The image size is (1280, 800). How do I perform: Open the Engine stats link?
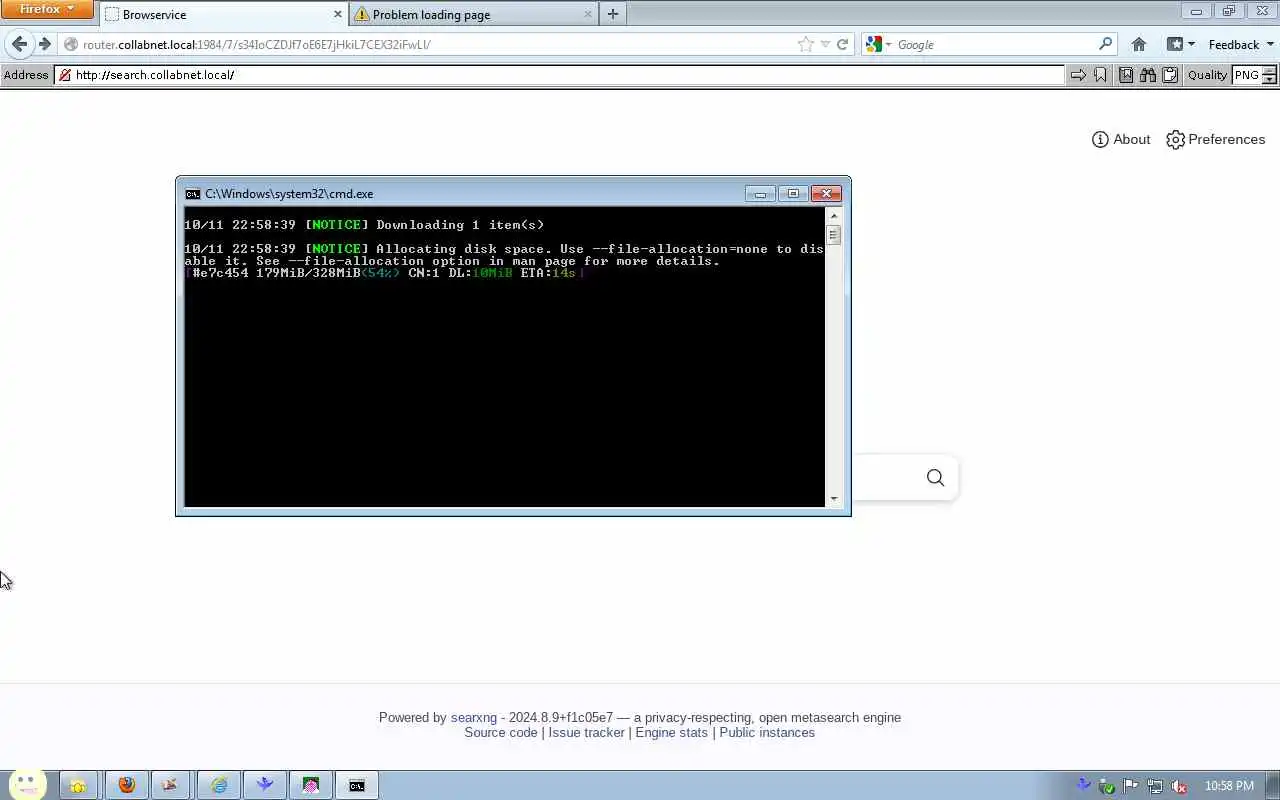[671, 732]
